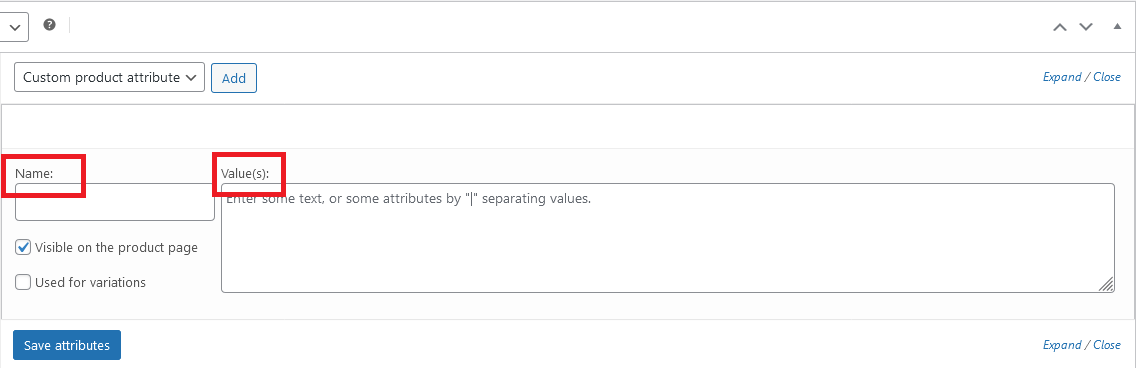Enable Used for variations checkbox
1136x368 pixels.
point(23,283)
